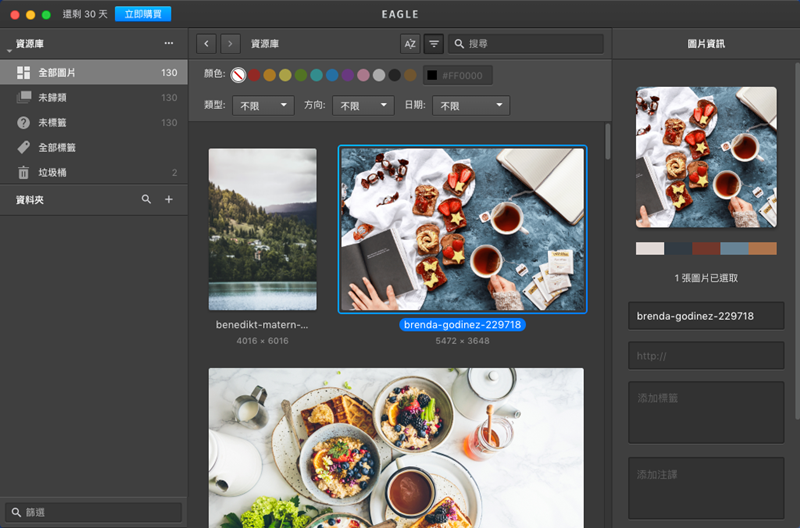The width and height of the screenshot is (800, 528).
Task: Select the no-color filter option
Action: click(239, 75)
